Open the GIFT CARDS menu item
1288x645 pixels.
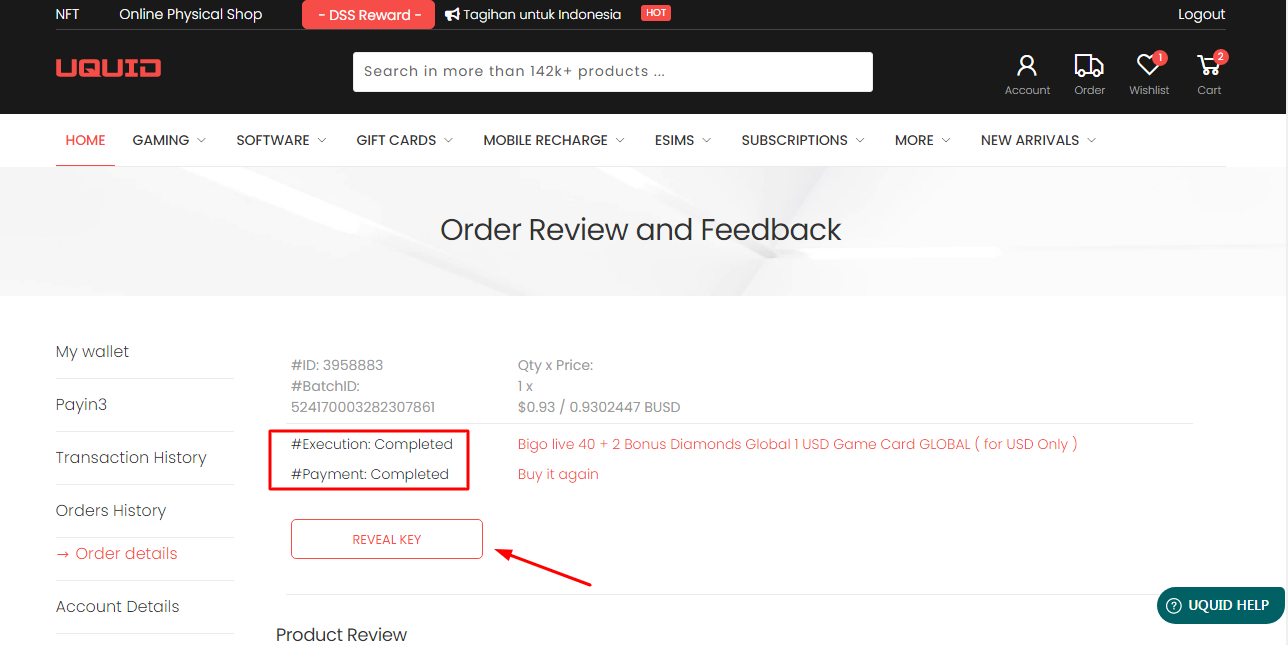[396, 140]
